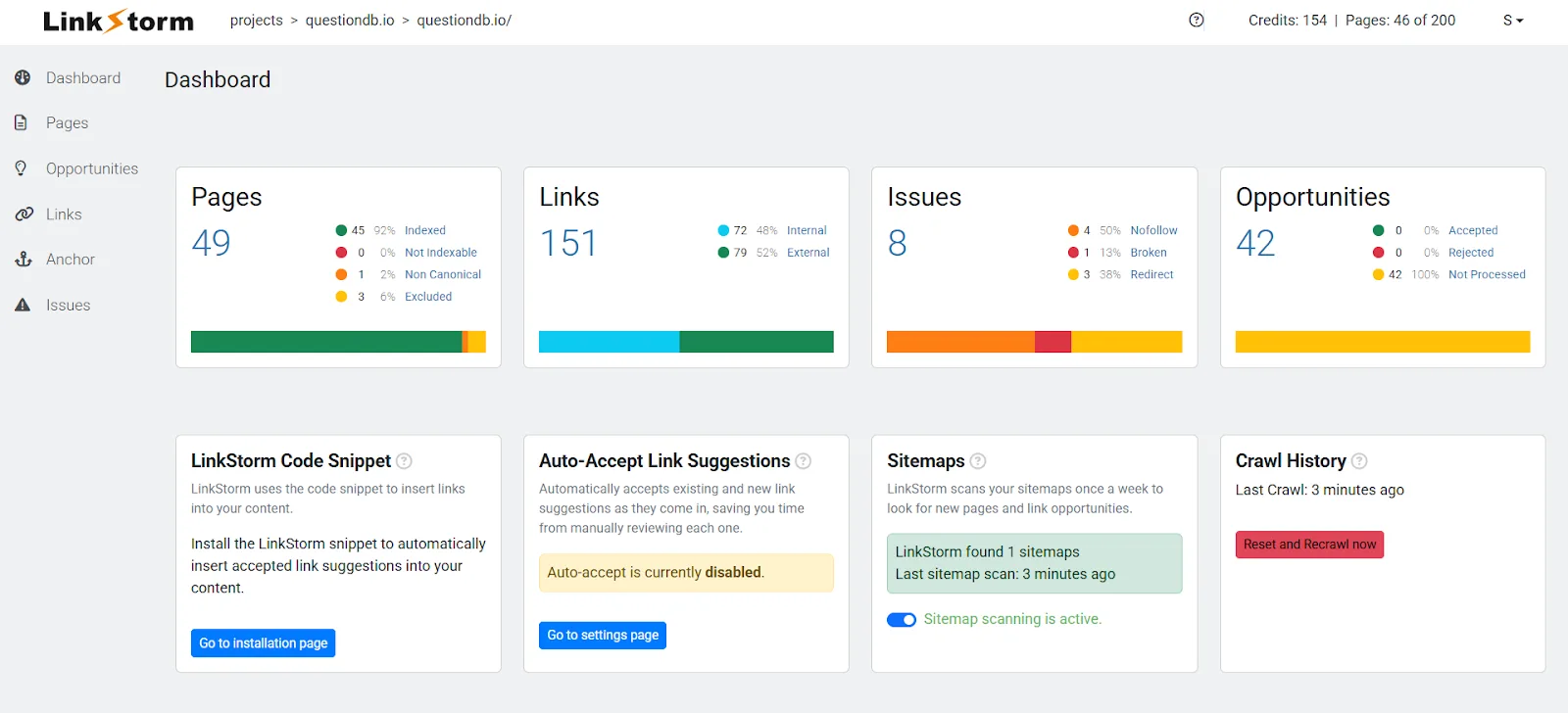
Task: Open the questiondb.io breadcrumb link
Action: [350, 21]
